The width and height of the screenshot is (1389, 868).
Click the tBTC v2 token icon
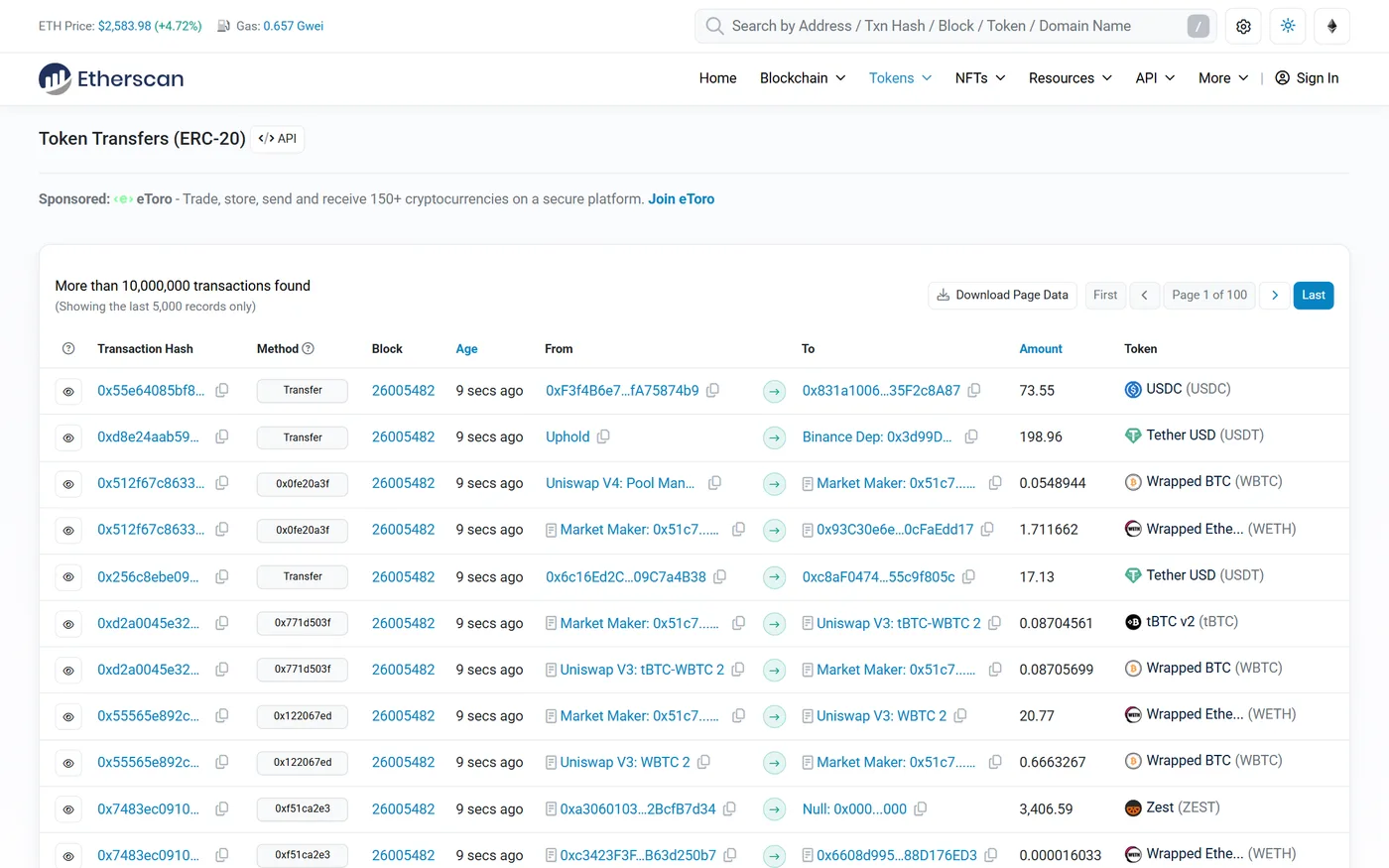(x=1133, y=623)
